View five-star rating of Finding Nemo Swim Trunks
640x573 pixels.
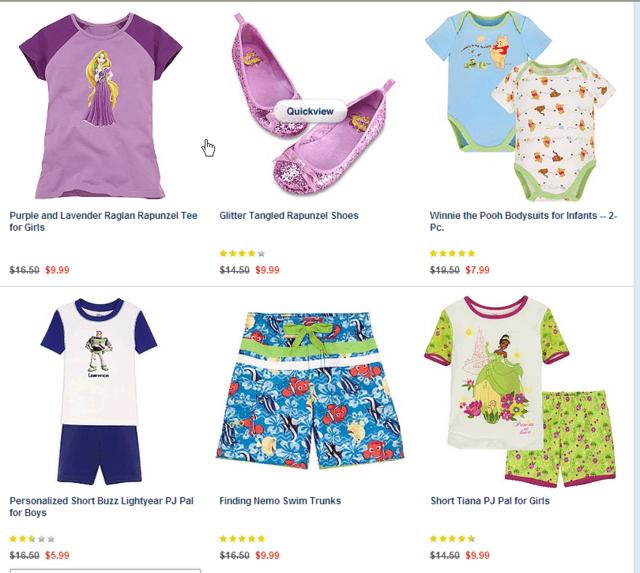(242, 539)
